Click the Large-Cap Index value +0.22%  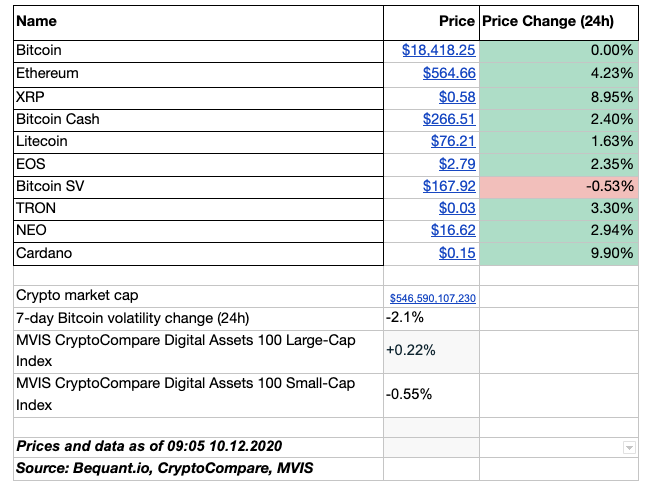(x=410, y=351)
